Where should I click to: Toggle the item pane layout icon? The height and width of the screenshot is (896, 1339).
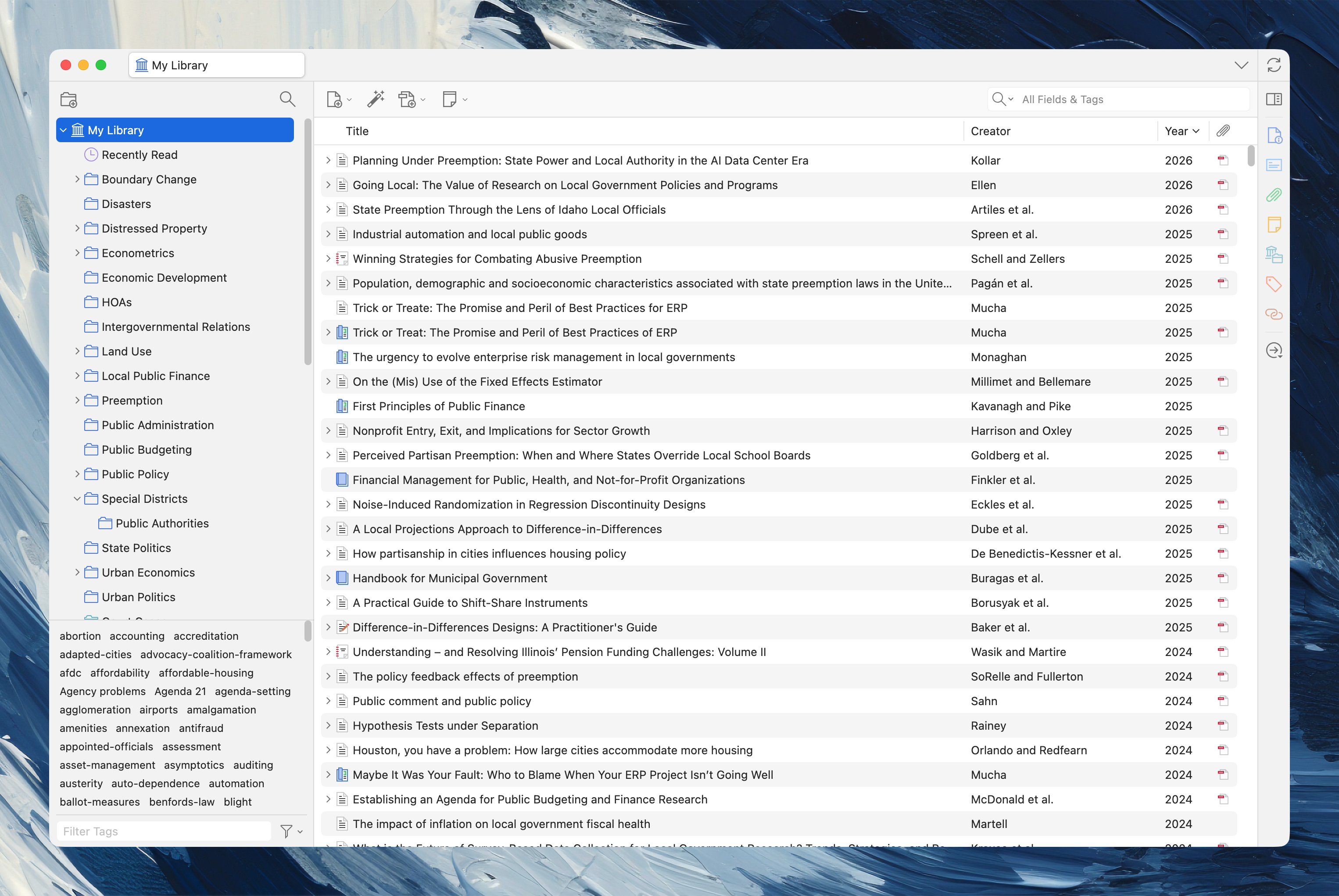1274,100
